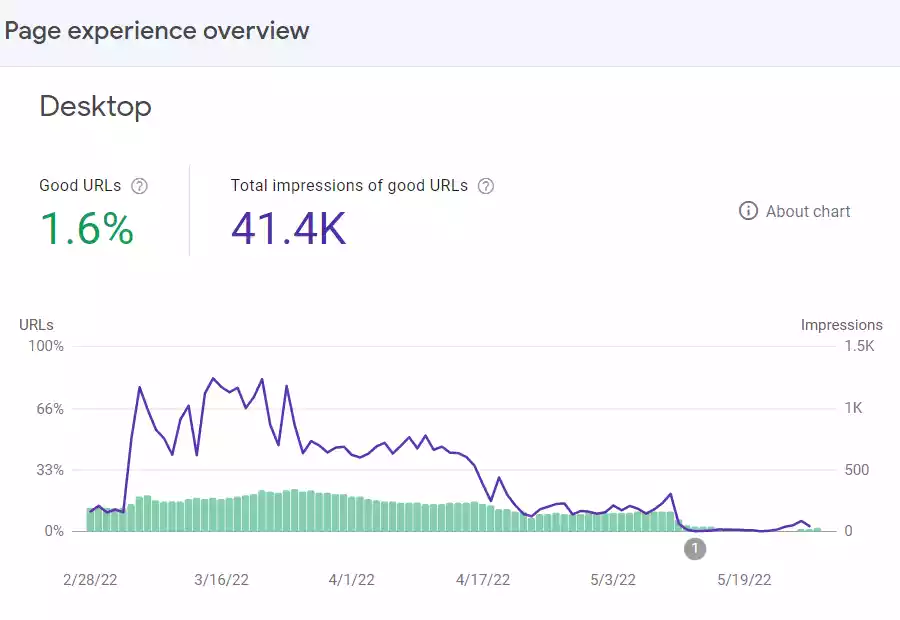900x620 pixels.
Task: Click the Page experience overview heading
Action: tap(157, 30)
